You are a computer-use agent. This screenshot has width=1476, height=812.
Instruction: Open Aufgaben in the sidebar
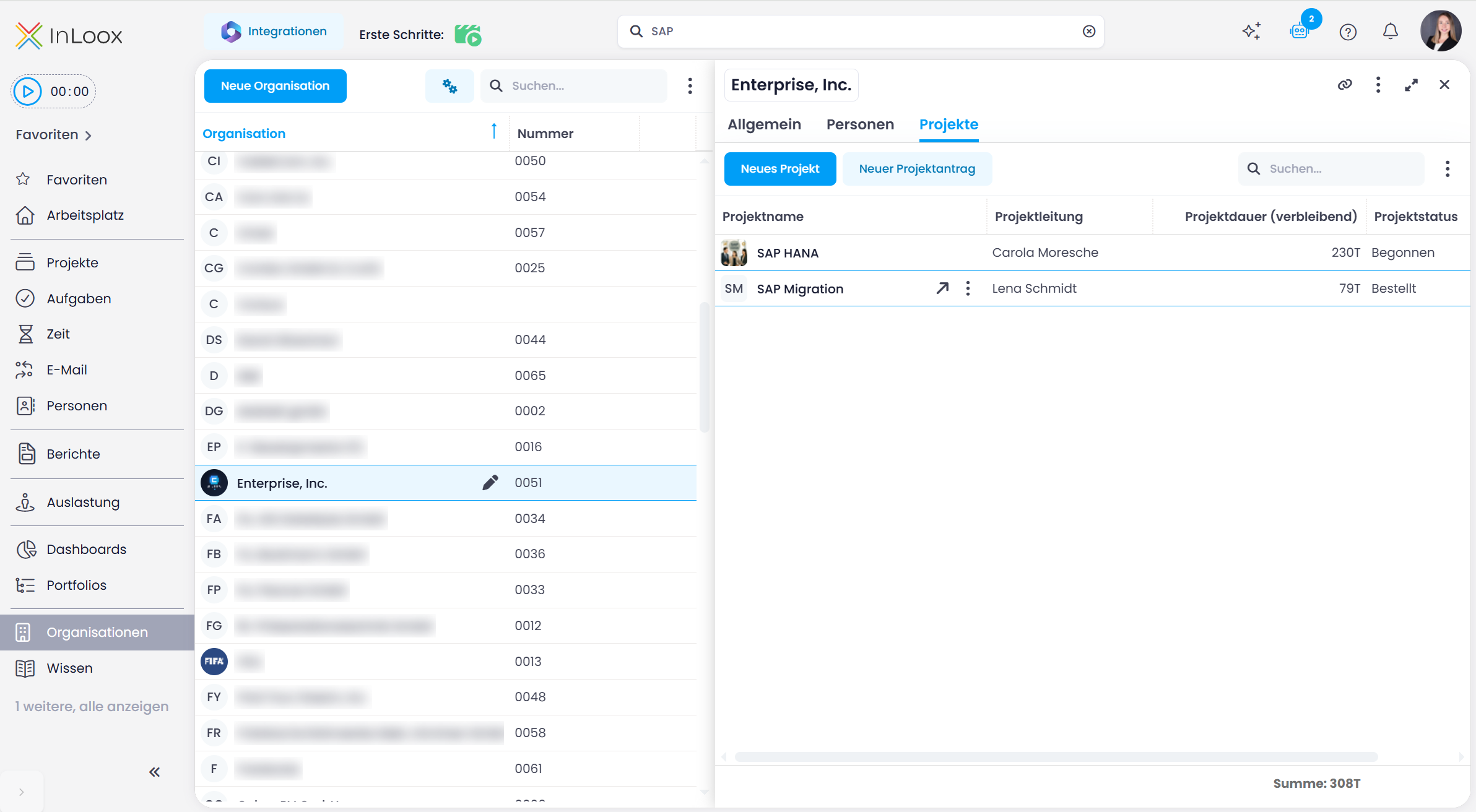79,299
